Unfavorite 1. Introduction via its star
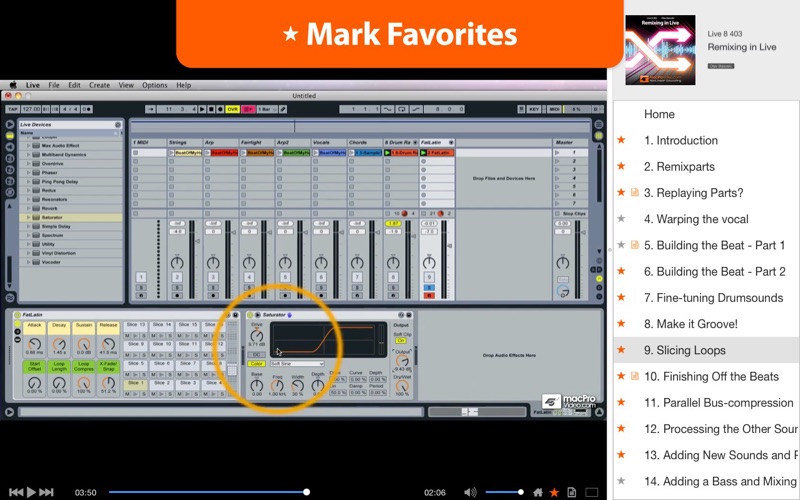This screenshot has width=800, height=500. (x=621, y=140)
